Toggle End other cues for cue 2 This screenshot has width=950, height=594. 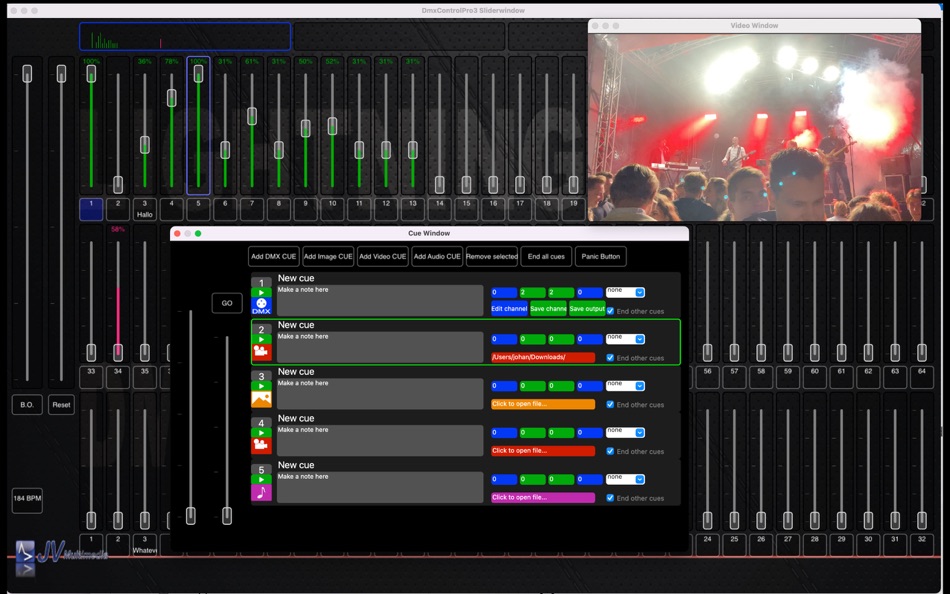click(610, 358)
